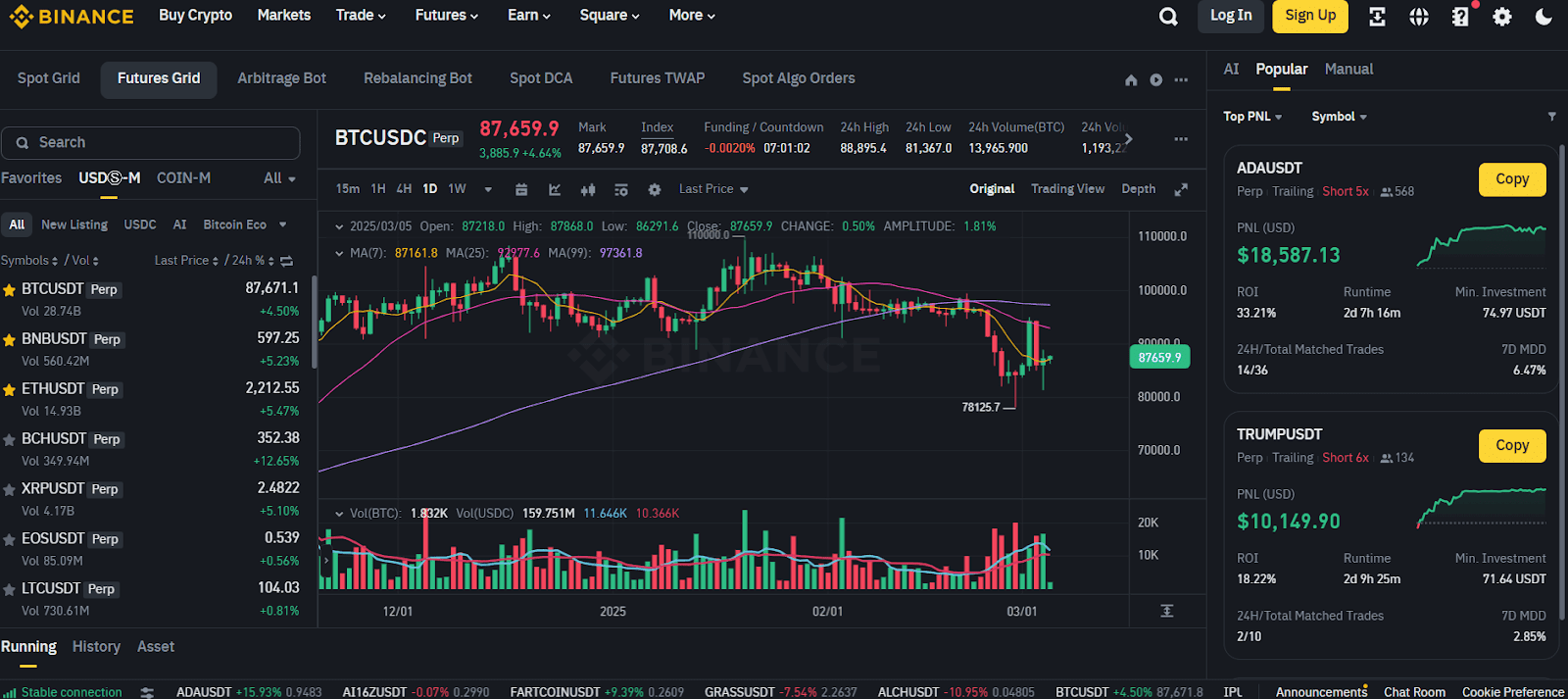Click the swap icon next to 24h %

(x=286, y=261)
